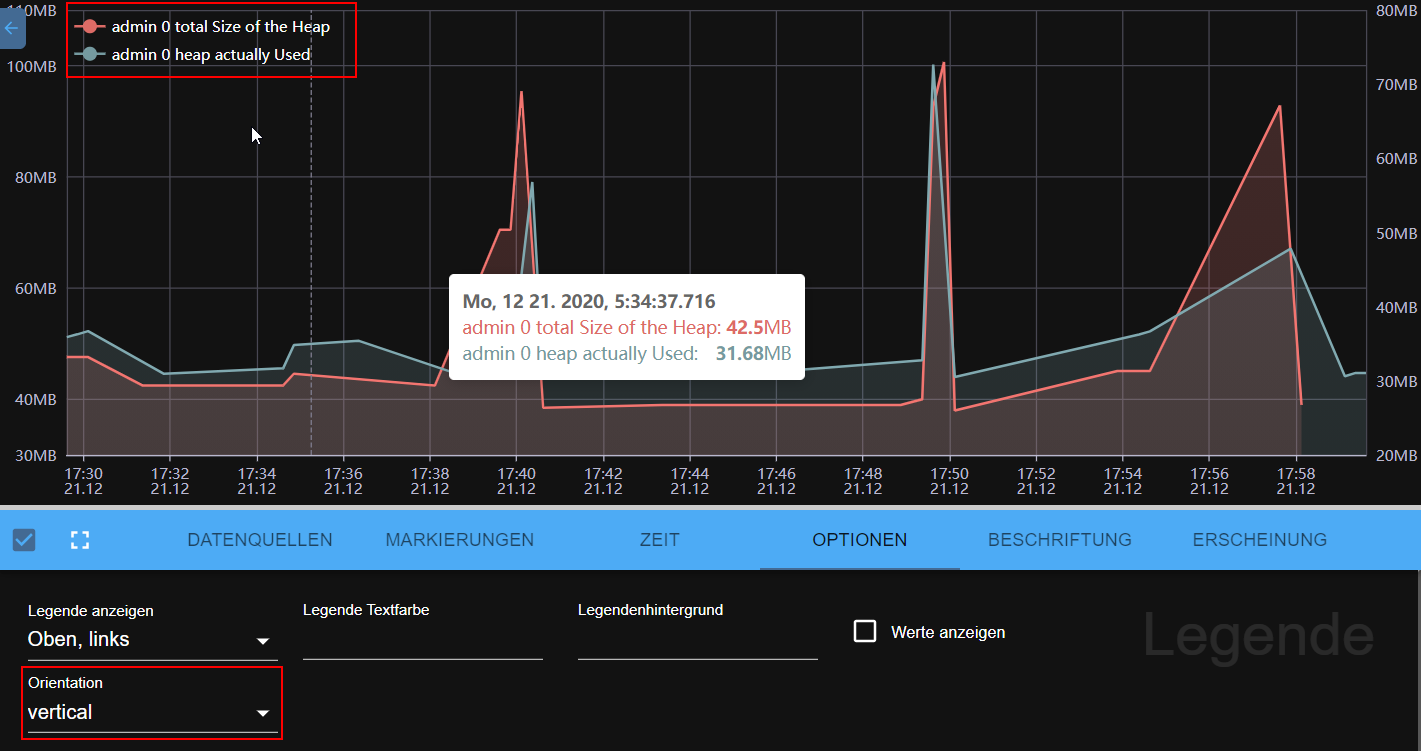1421x751 pixels.
Task: Click the dropdown arrow beside 'Oben, links'
Action: click(263, 641)
